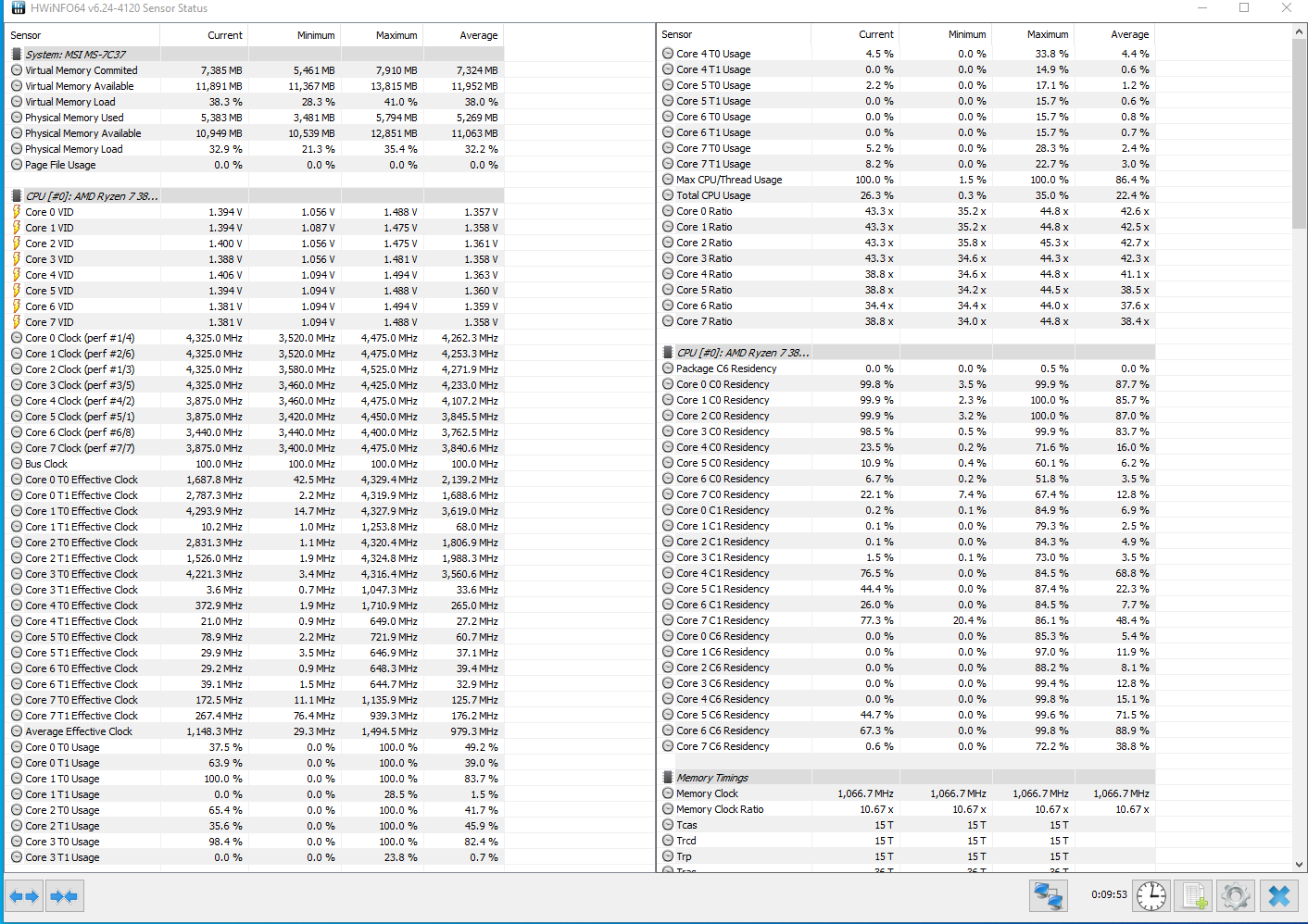Select the Core 6 Clock (perf #6/8) row
The width and height of the screenshot is (1308, 924).
pyautogui.click(x=256, y=432)
